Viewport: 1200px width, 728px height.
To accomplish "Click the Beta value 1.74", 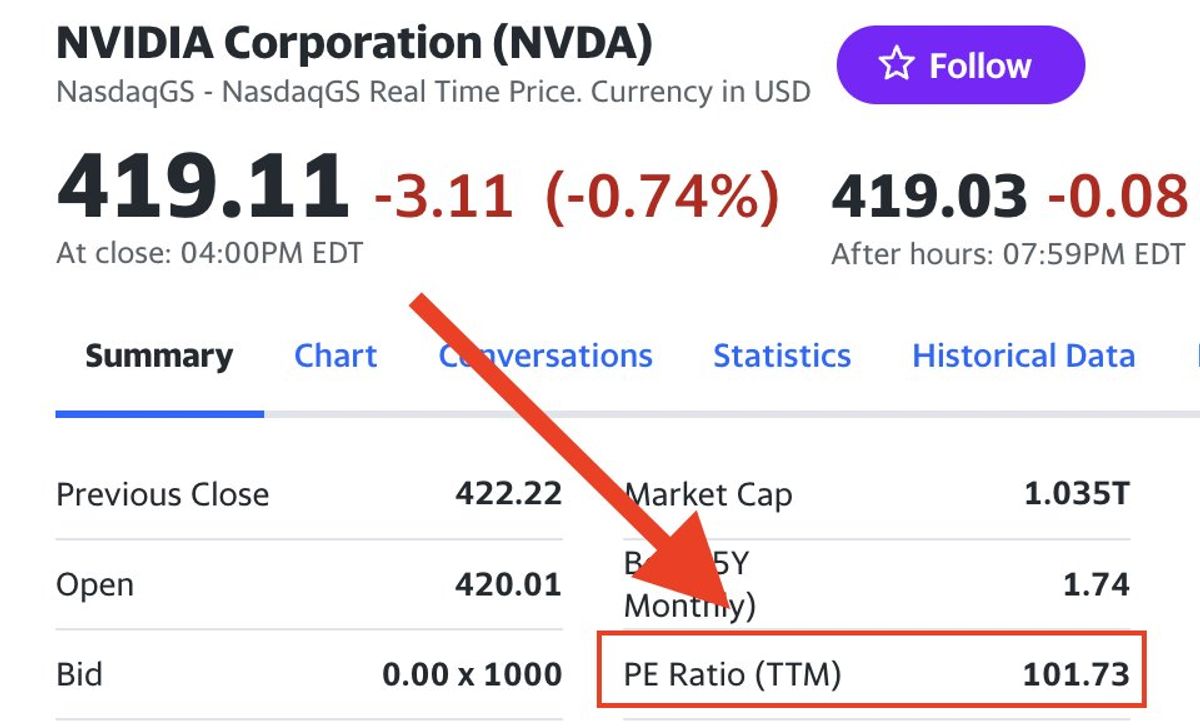I will point(1096,584).
